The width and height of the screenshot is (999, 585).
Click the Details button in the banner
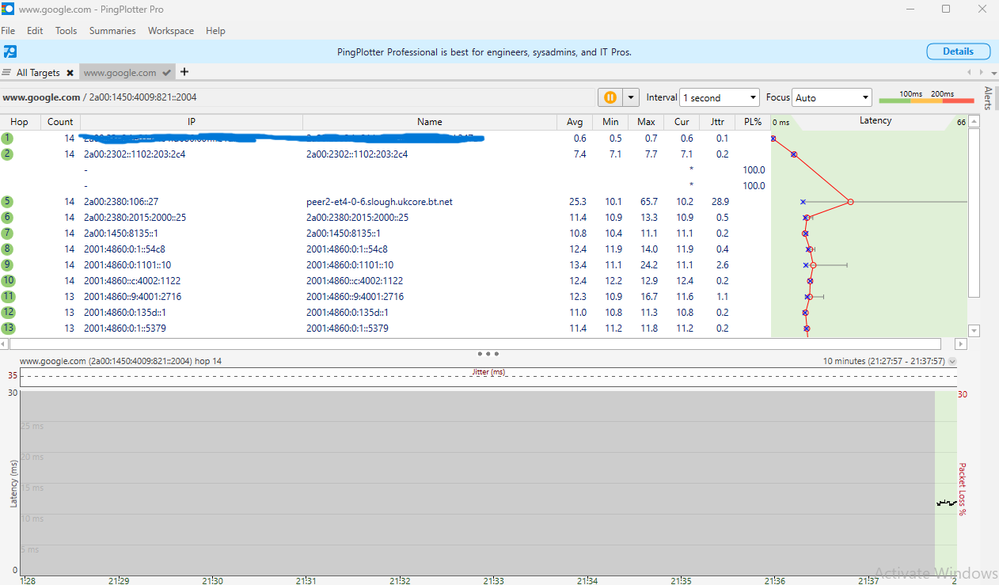point(957,51)
